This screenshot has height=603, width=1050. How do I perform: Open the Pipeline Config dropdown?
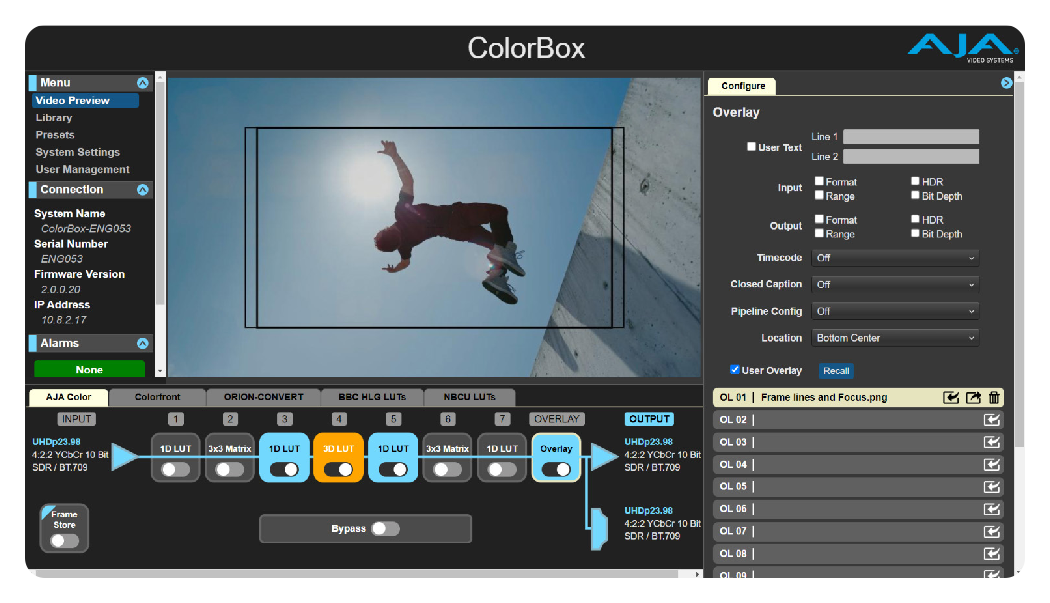tap(895, 312)
